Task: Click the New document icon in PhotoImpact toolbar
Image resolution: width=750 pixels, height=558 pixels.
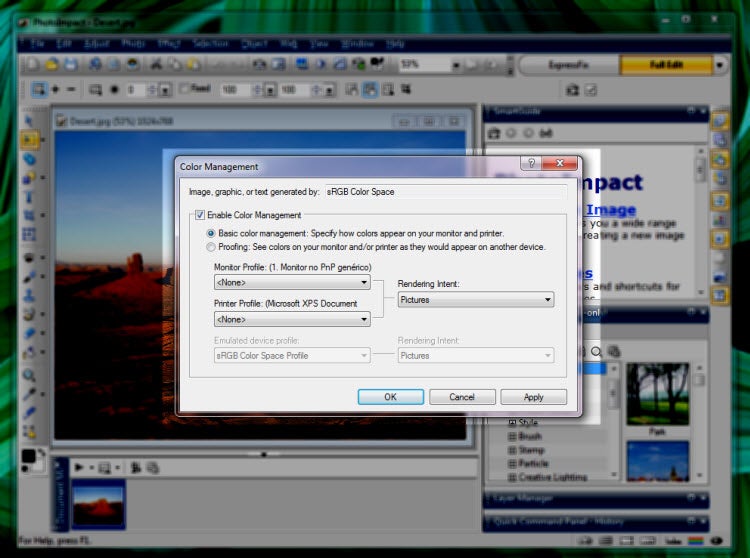Action: (x=32, y=64)
